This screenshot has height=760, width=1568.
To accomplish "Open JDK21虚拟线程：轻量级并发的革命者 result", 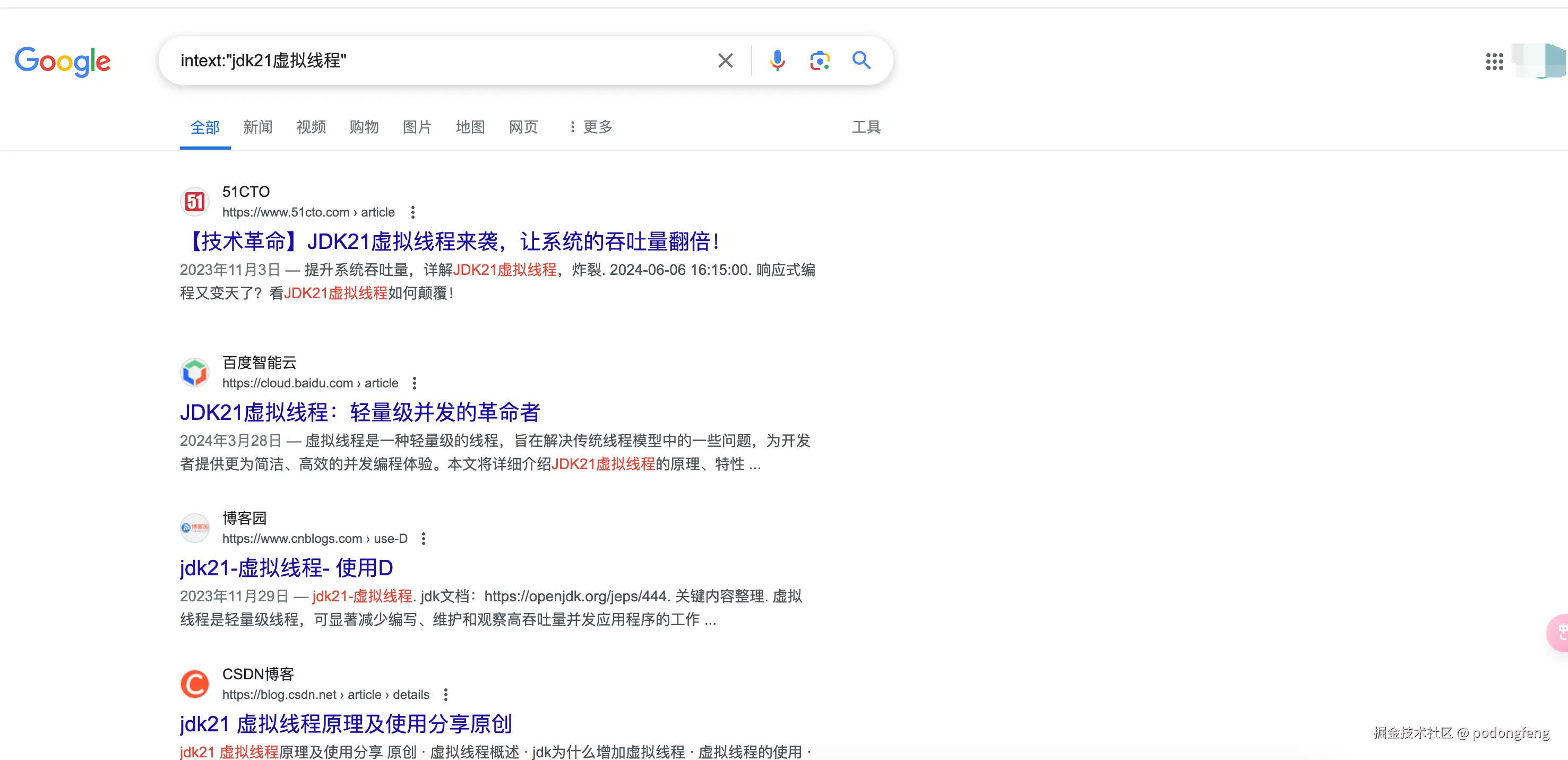I will (x=360, y=412).
